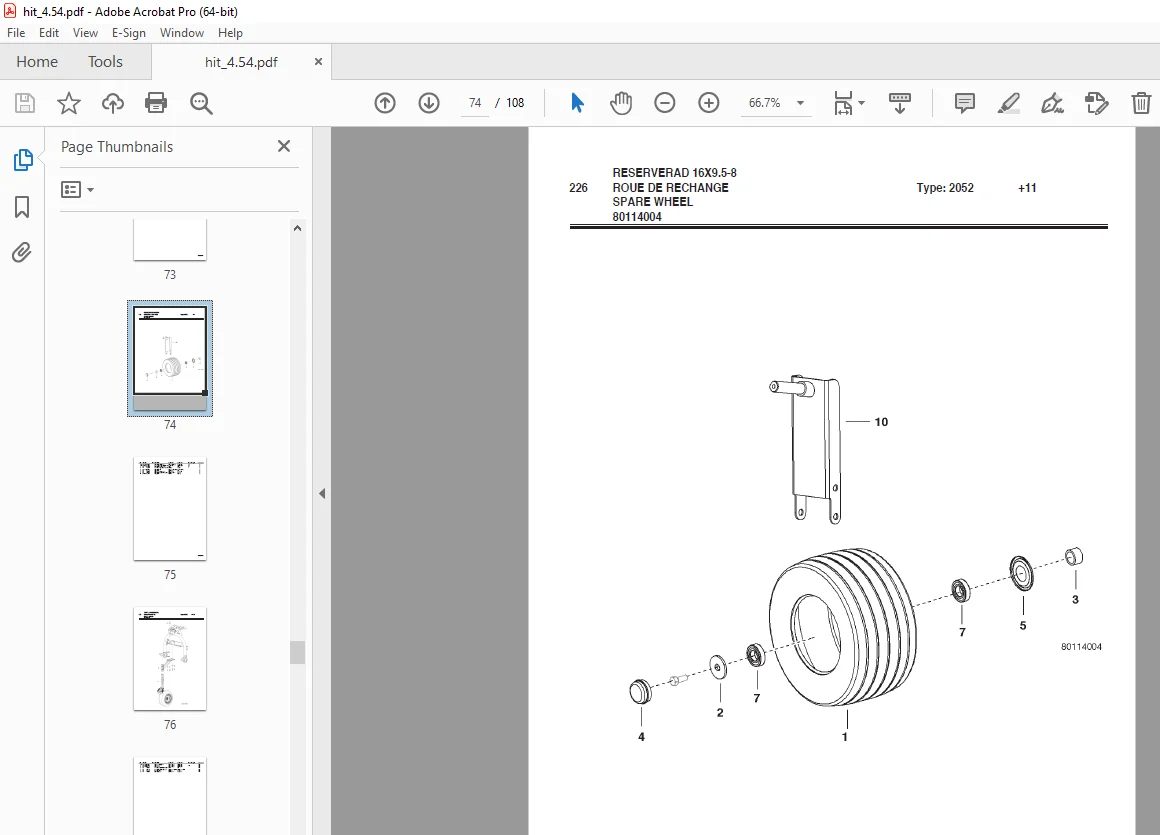Open the E-Sign menu

click(129, 33)
